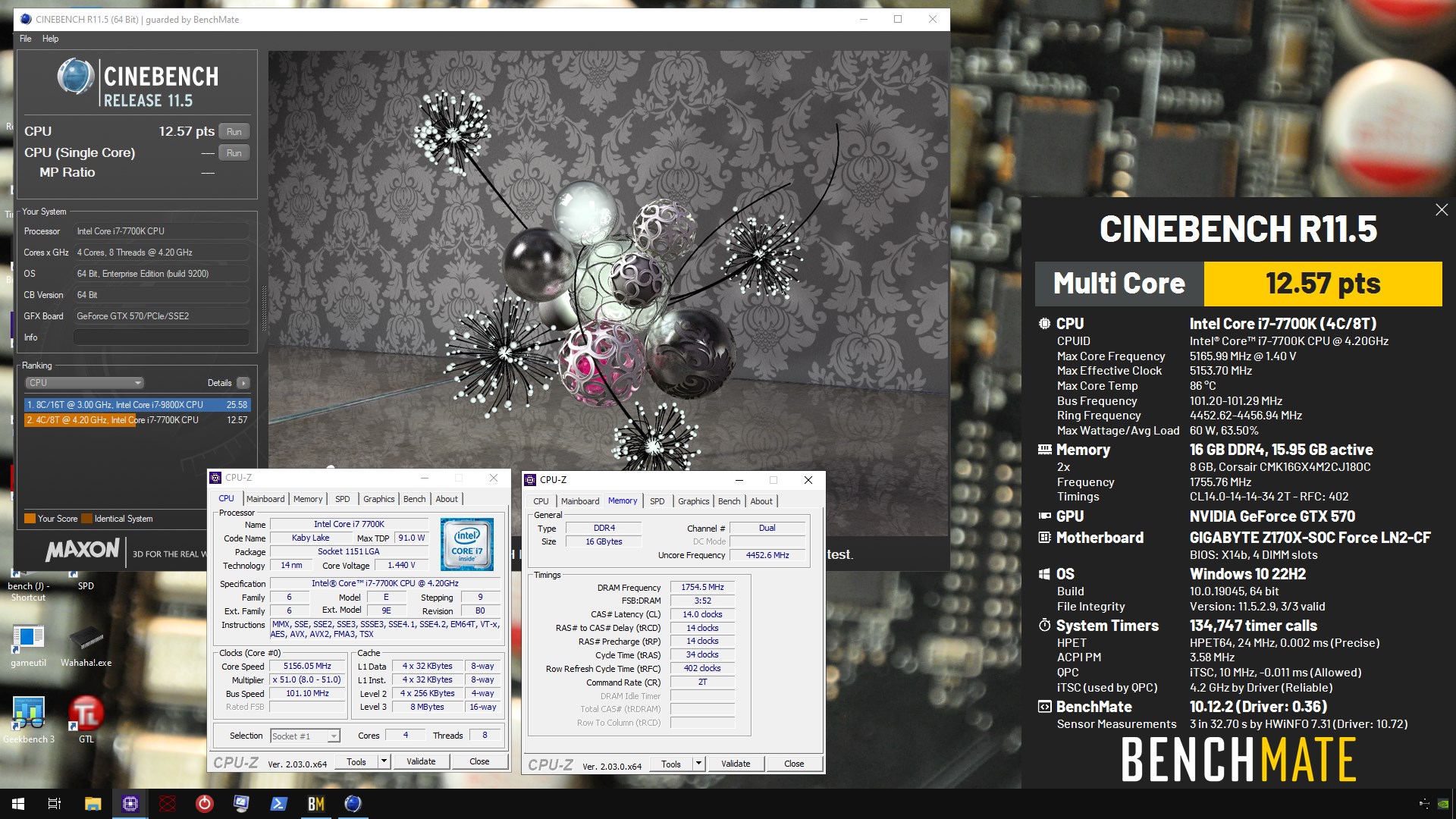Click Tools button in right CPU-Z

pyautogui.click(x=671, y=764)
